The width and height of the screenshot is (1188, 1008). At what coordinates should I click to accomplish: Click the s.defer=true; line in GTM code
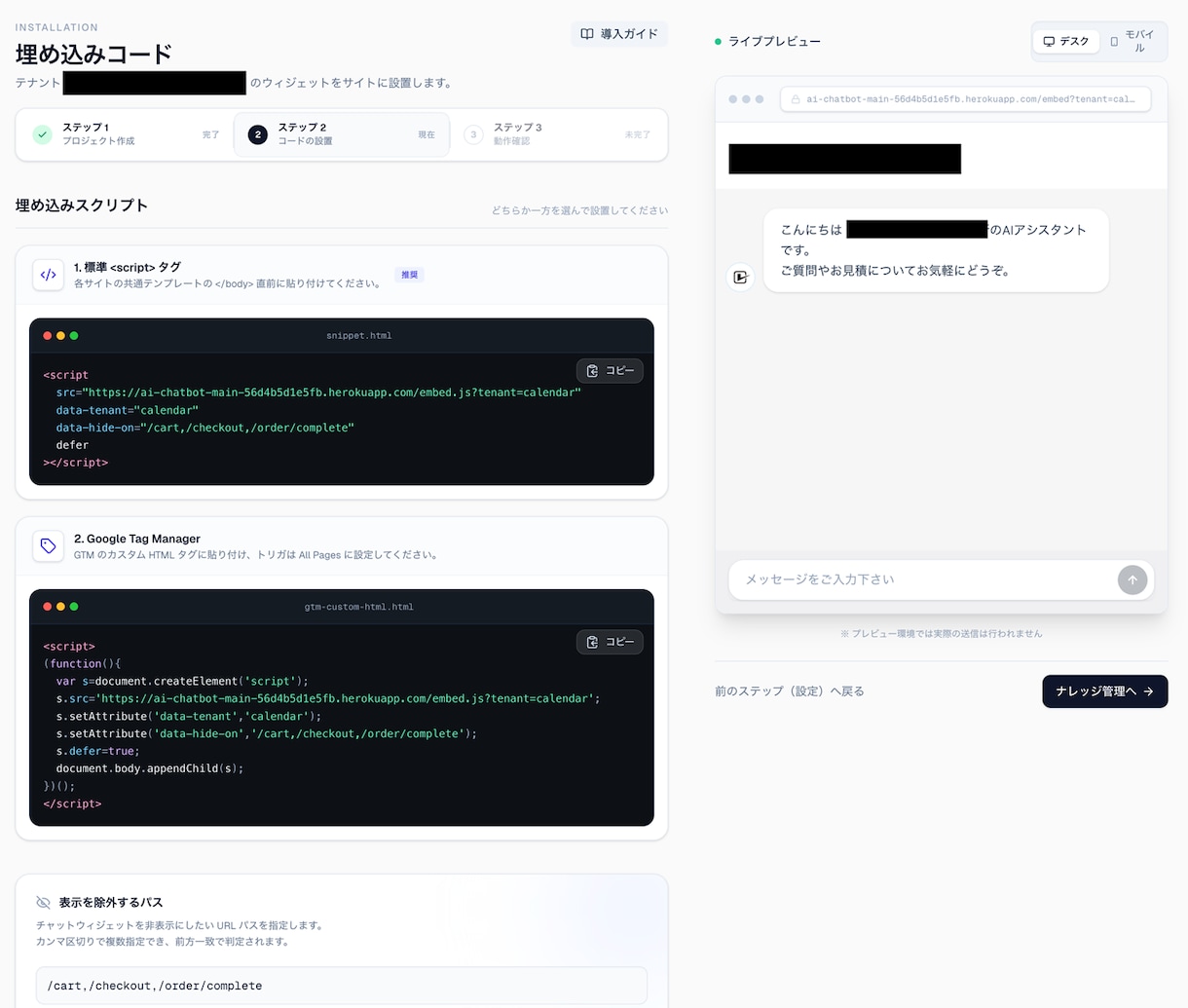(x=97, y=751)
